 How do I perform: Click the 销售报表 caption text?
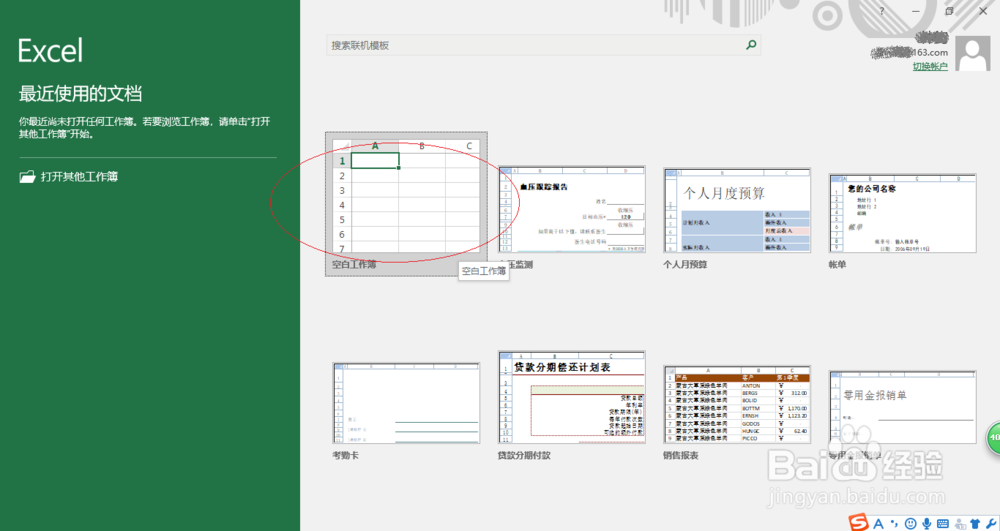[x=681, y=455]
